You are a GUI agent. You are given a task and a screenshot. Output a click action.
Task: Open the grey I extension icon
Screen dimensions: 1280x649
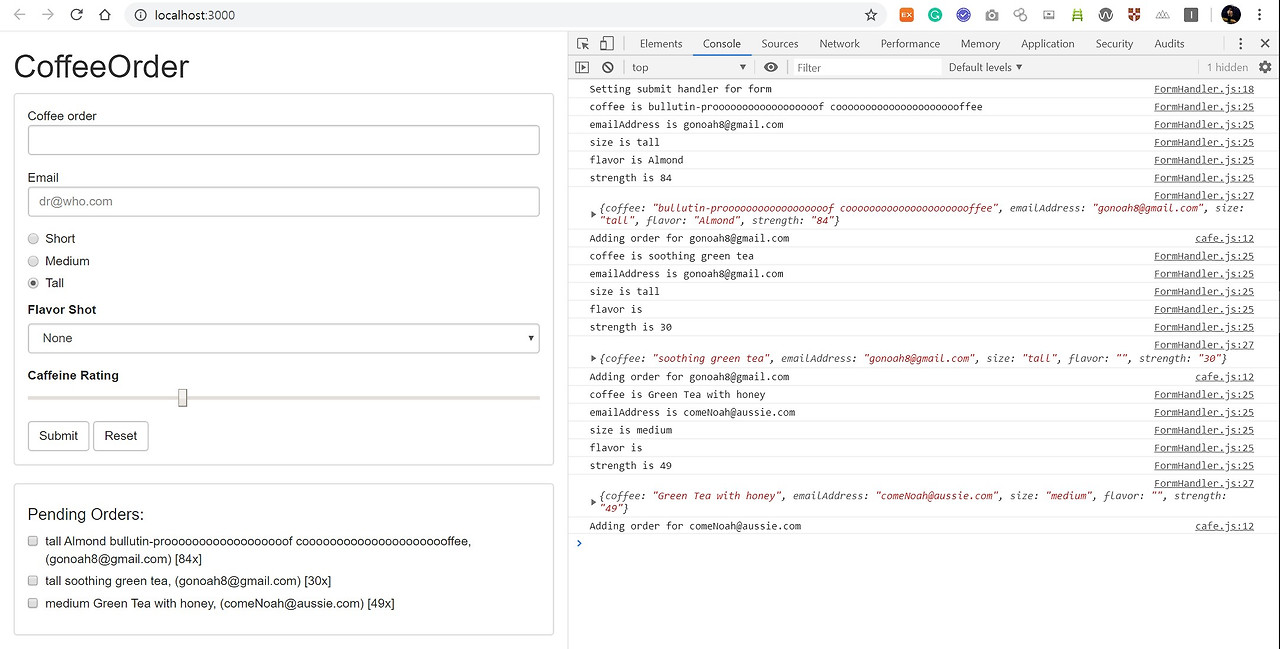1191,15
